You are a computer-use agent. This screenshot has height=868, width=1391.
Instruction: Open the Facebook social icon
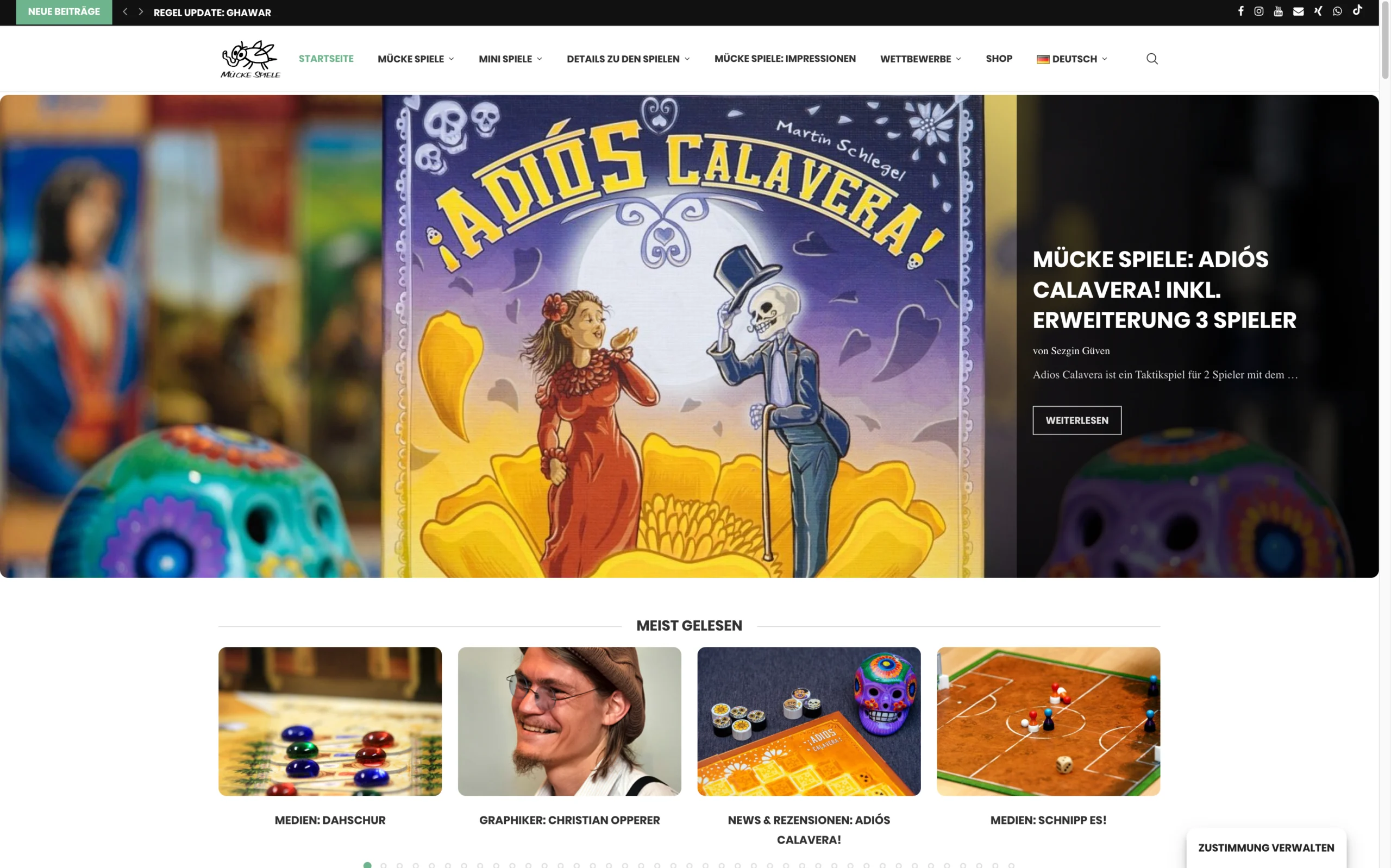1240,11
